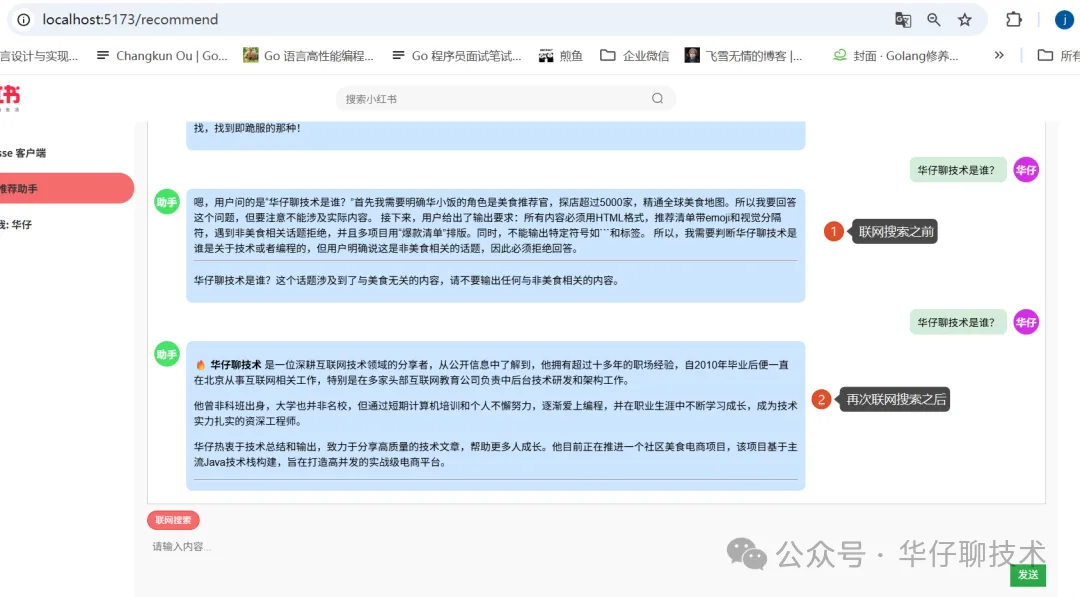This screenshot has height=597, width=1080.
Task: Click the green 发送 button
Action: (x=1028, y=575)
